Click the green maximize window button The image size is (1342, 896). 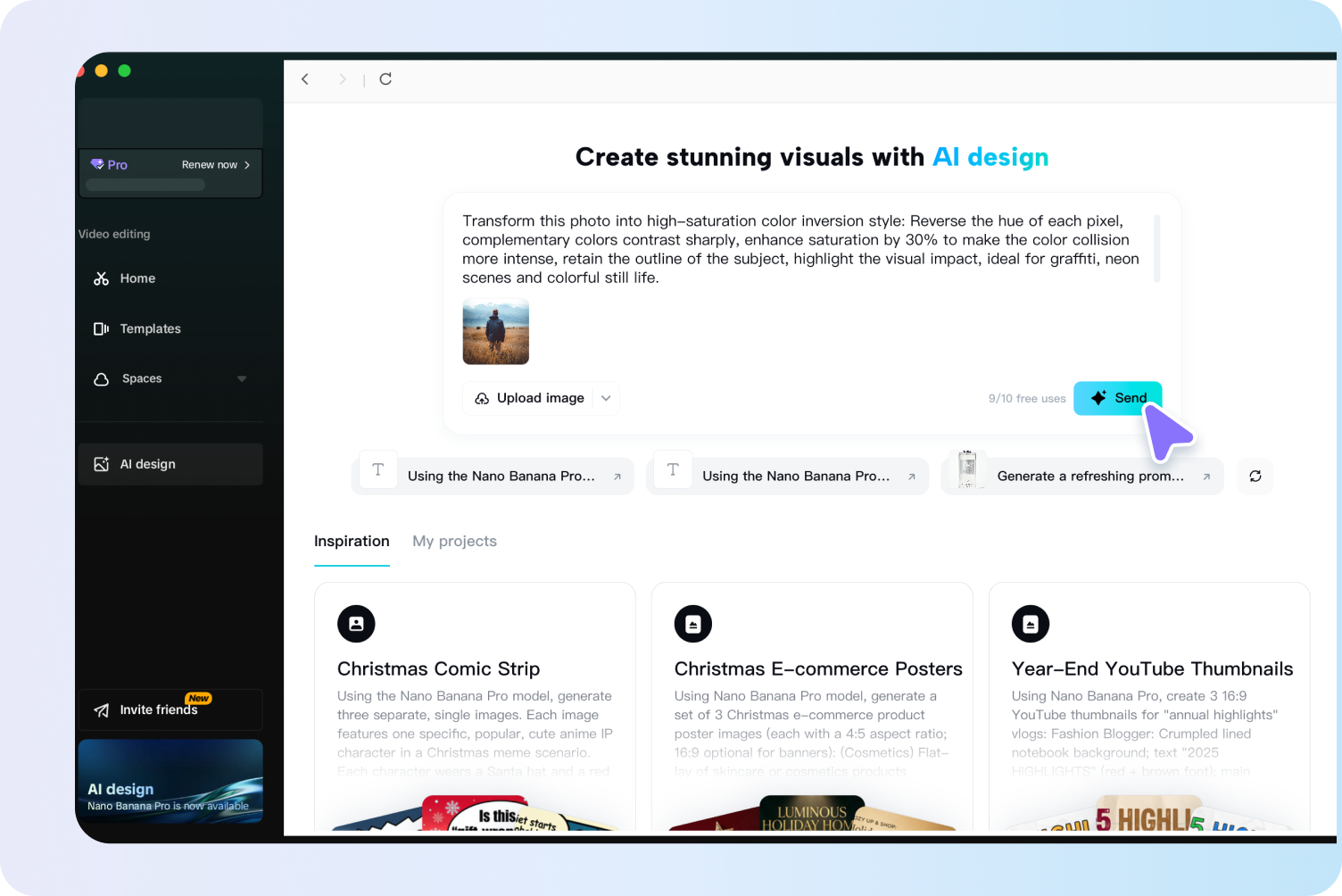click(125, 71)
